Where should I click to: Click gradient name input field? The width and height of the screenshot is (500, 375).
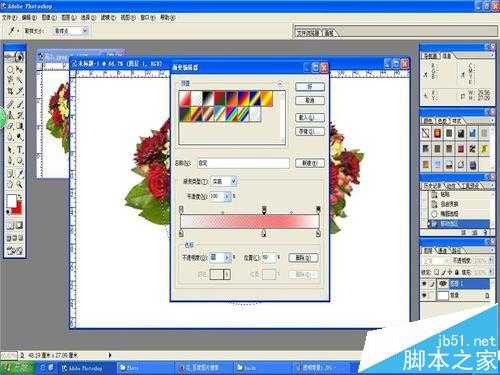pyautogui.click(x=243, y=163)
